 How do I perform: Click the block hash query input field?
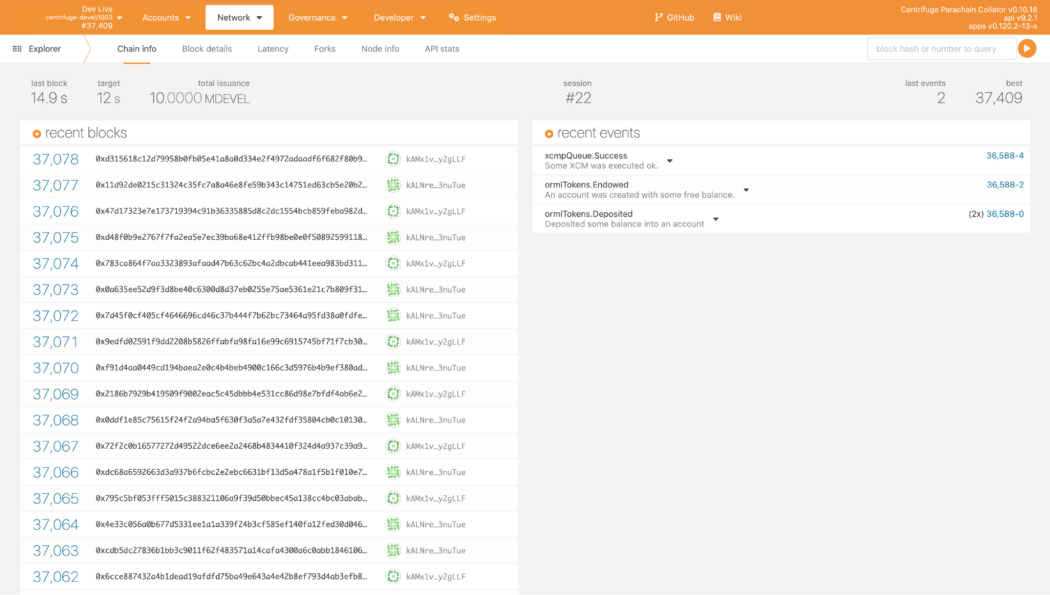point(942,49)
